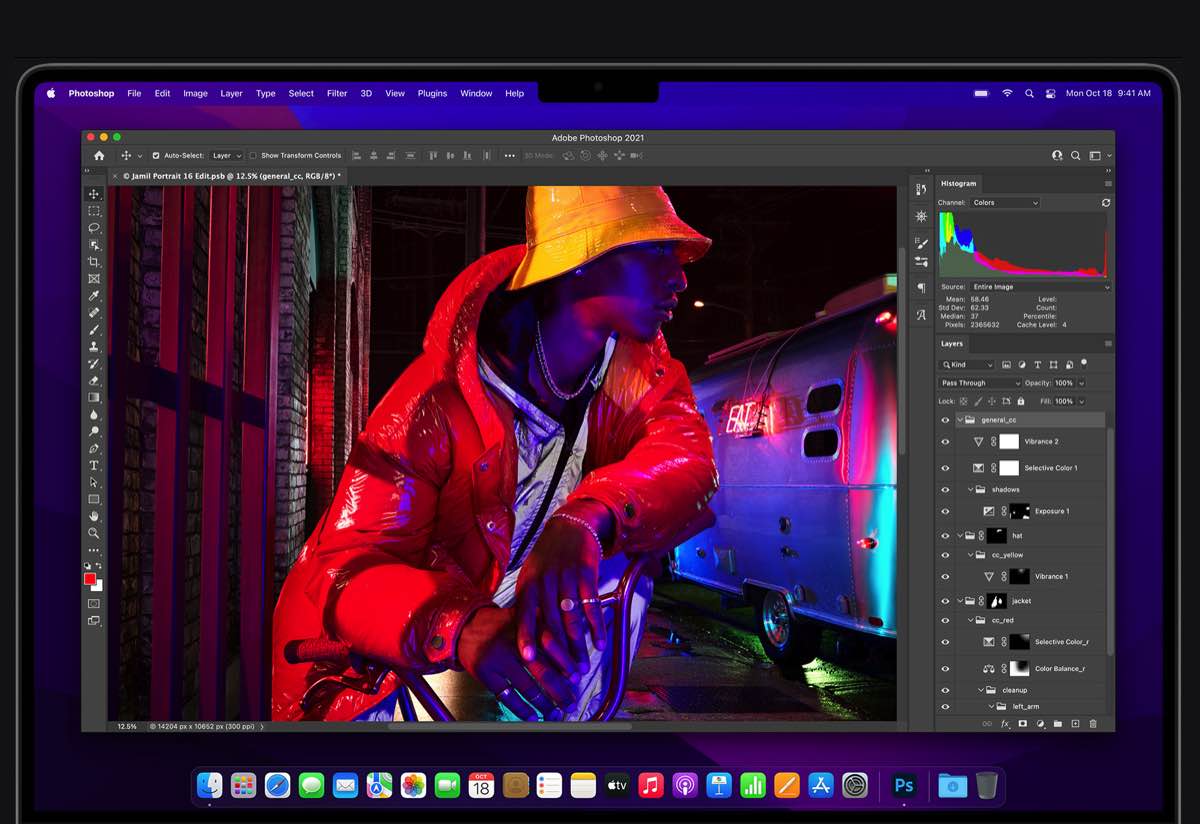This screenshot has height=824, width=1200.
Task: Click the Home icon in options bar
Action: coord(99,156)
